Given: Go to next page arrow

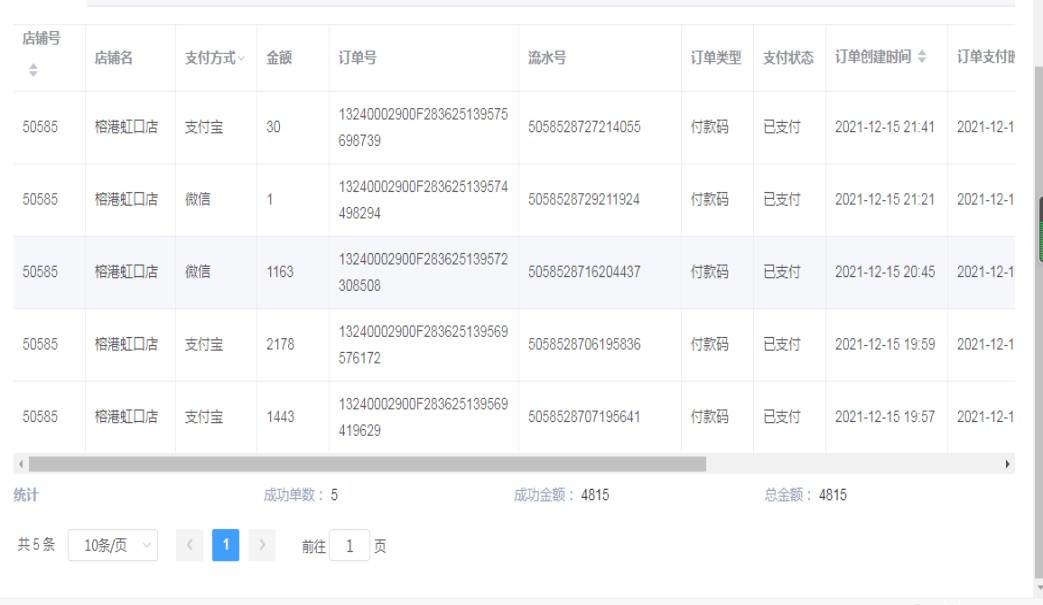Looking at the screenshot, I should [262, 545].
